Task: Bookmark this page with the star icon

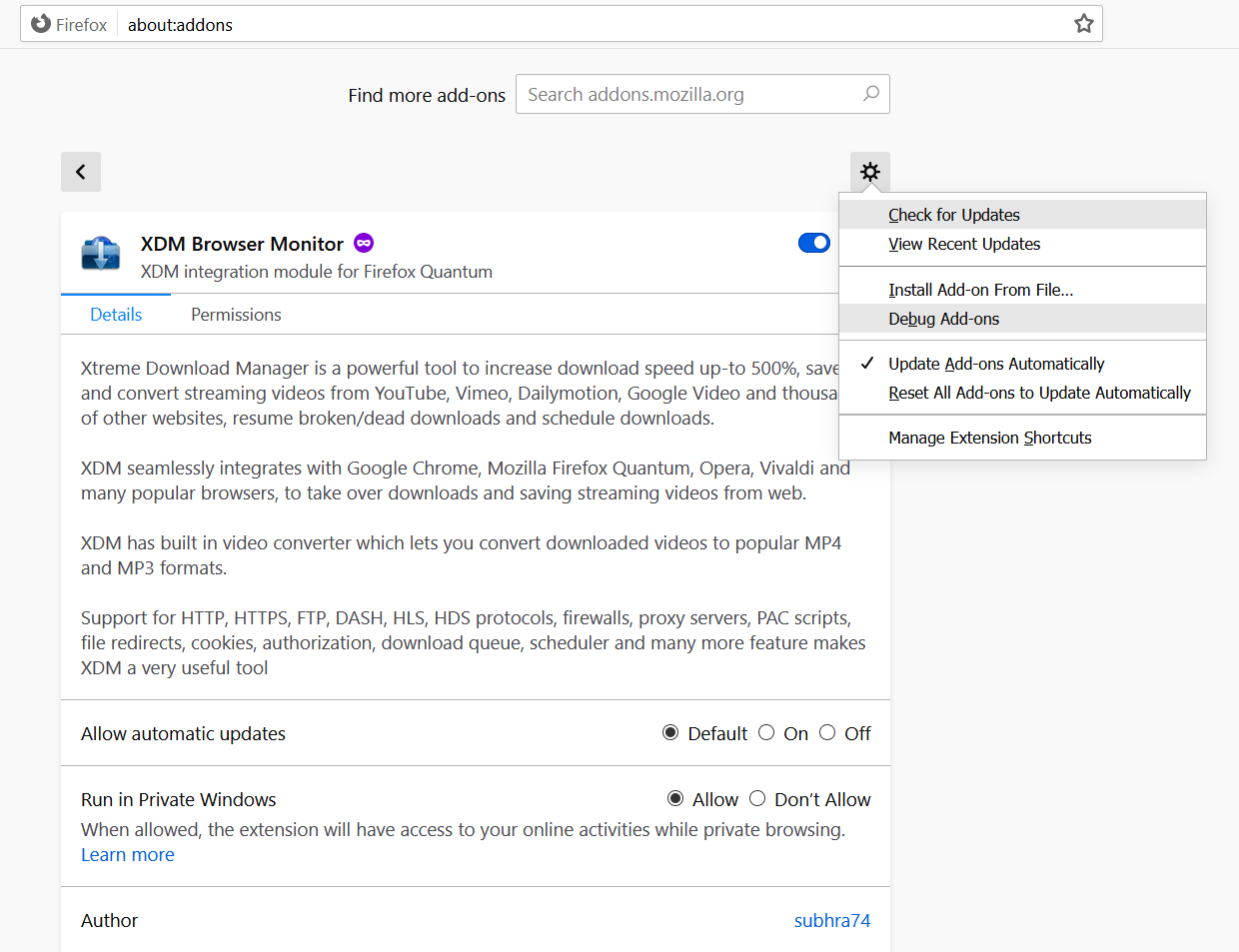Action: tap(1083, 23)
